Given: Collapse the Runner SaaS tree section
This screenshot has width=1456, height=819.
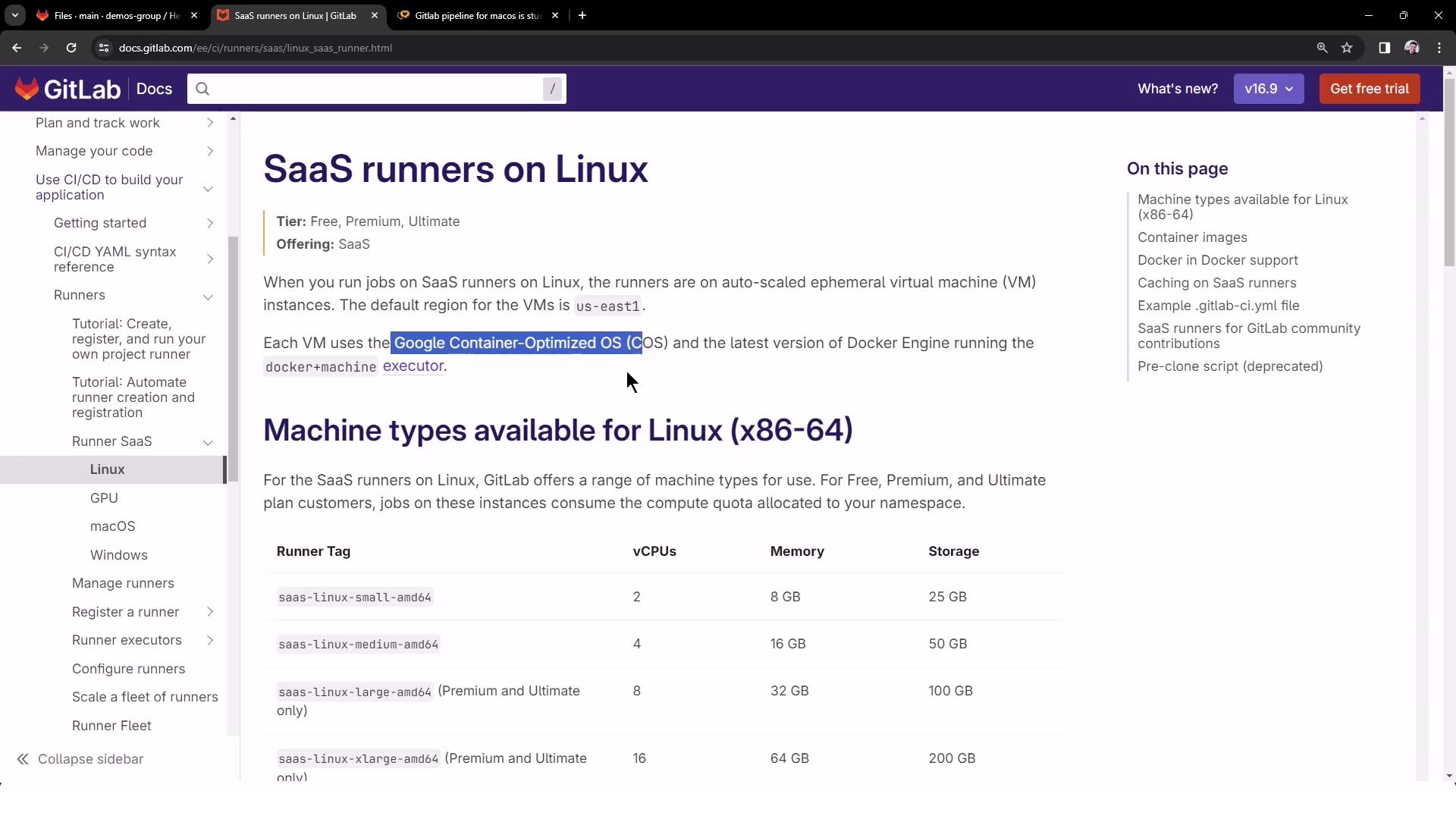Looking at the screenshot, I should click(208, 442).
